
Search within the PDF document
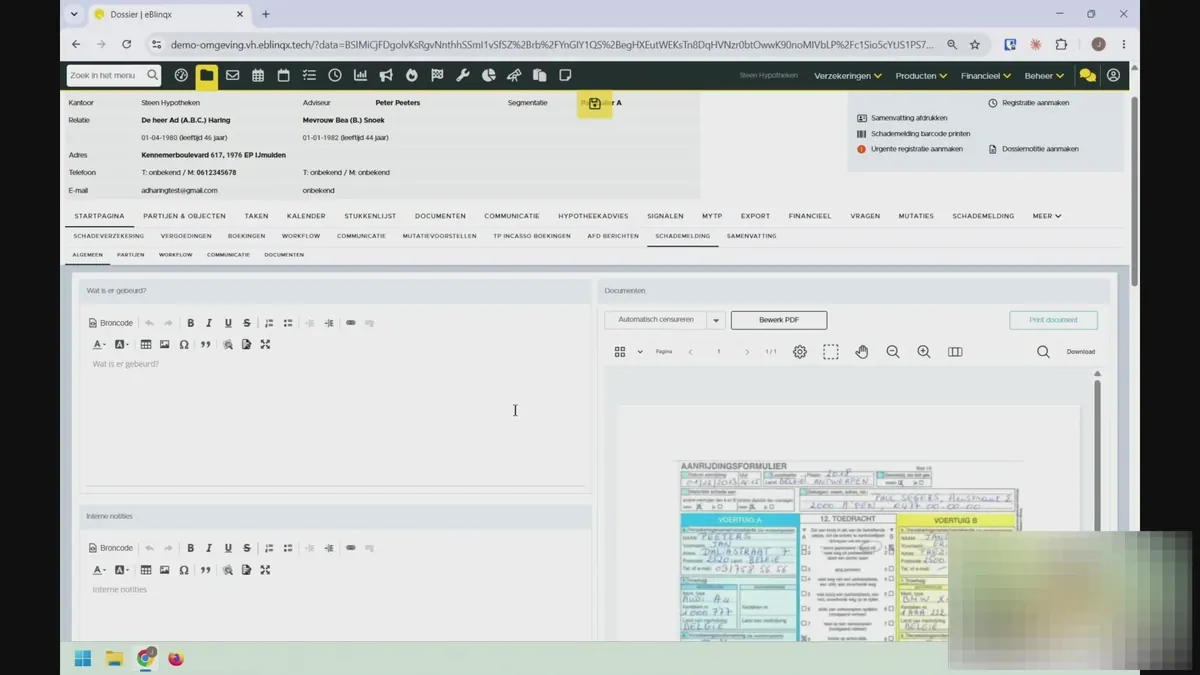click(1043, 352)
